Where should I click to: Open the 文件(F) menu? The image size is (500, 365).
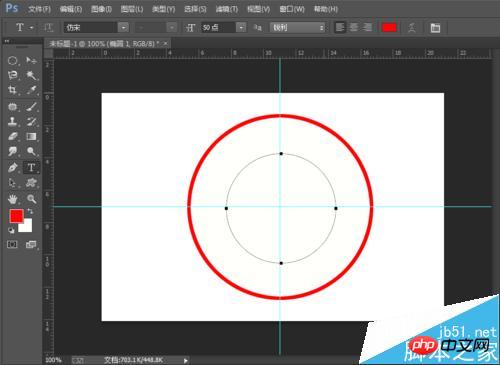[39, 9]
